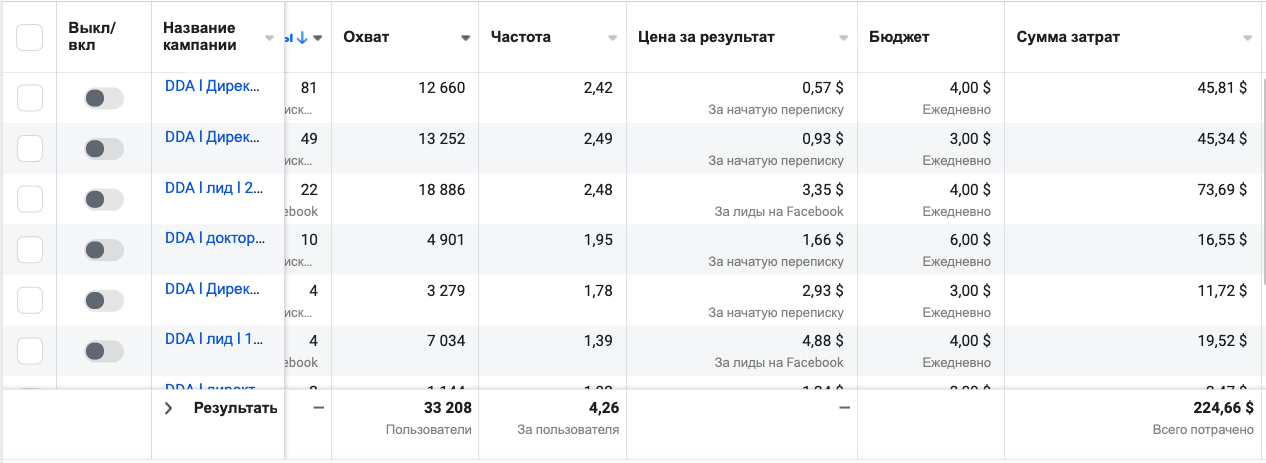The image size is (1266, 463).
Task: Select the checkbox for the DDA доктор row
Action: tap(30, 249)
